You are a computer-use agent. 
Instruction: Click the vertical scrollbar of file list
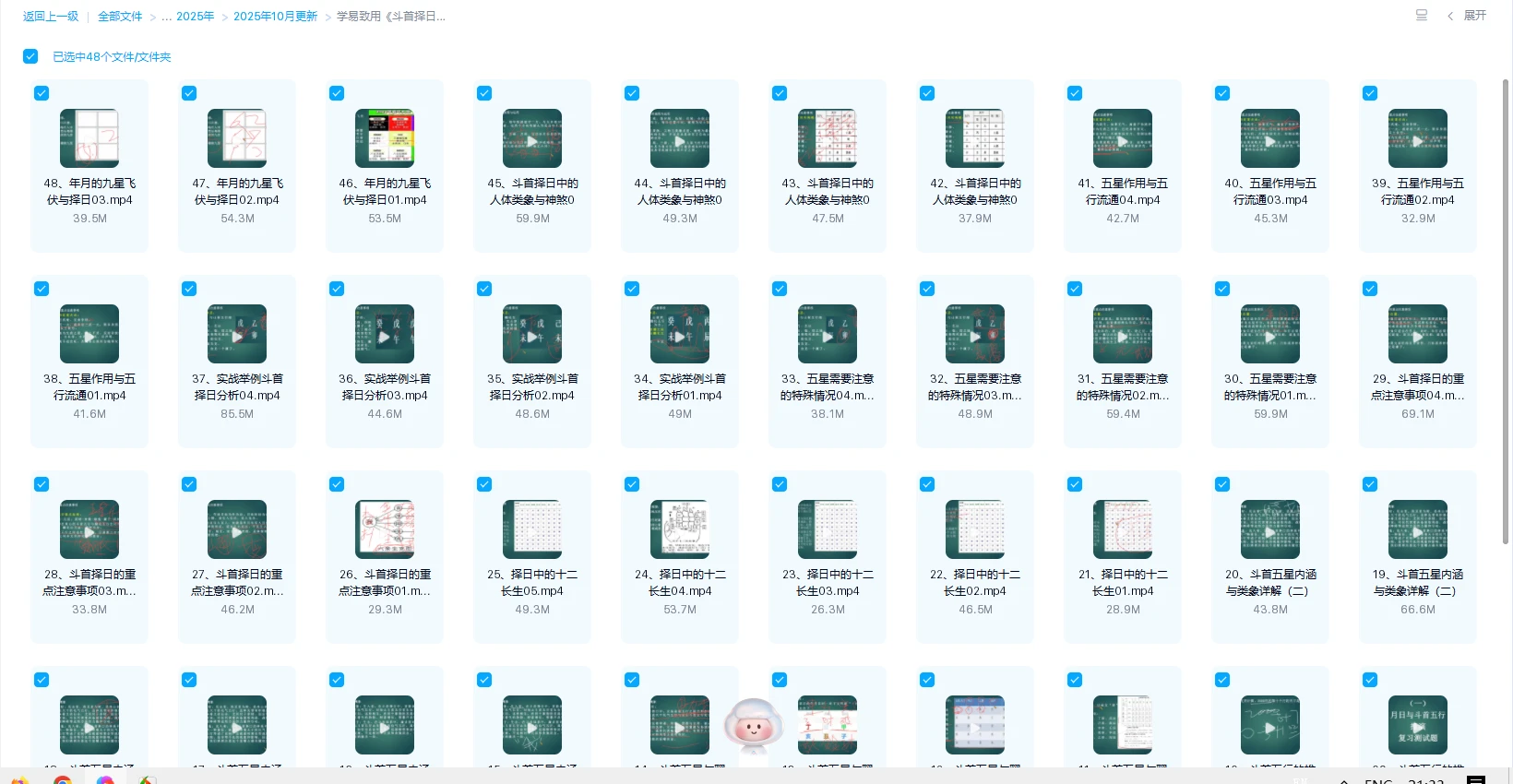click(x=1506, y=311)
